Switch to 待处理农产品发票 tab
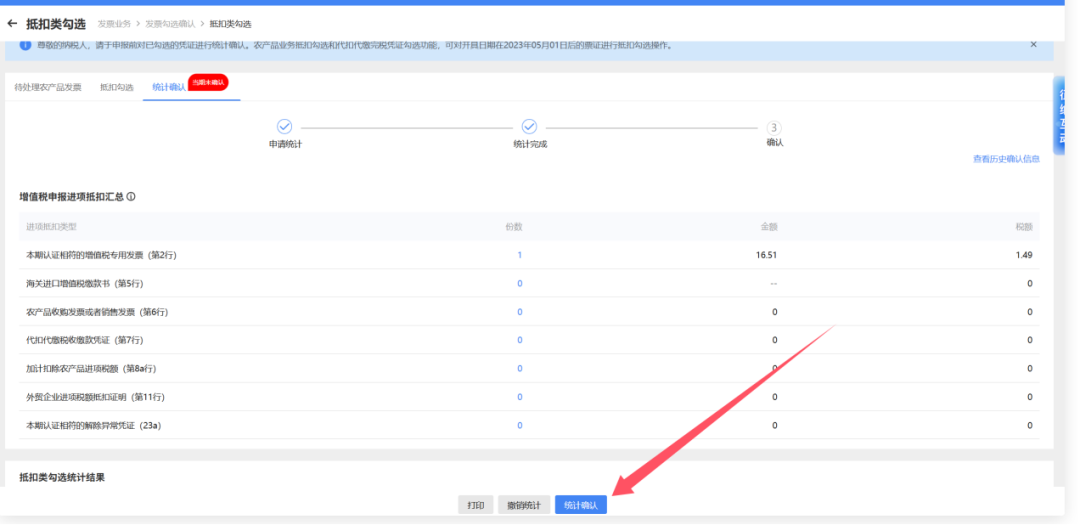 click(x=48, y=88)
